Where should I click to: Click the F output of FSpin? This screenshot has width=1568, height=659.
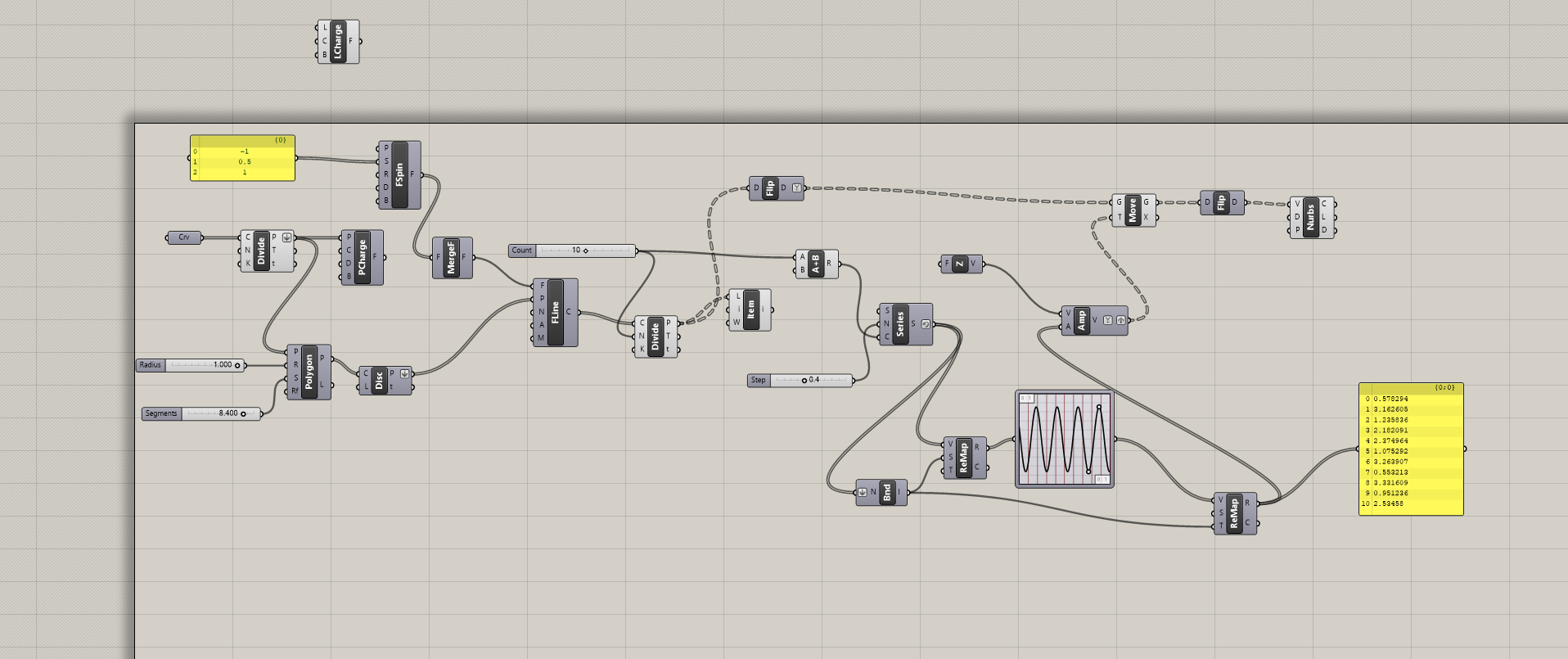(x=412, y=174)
